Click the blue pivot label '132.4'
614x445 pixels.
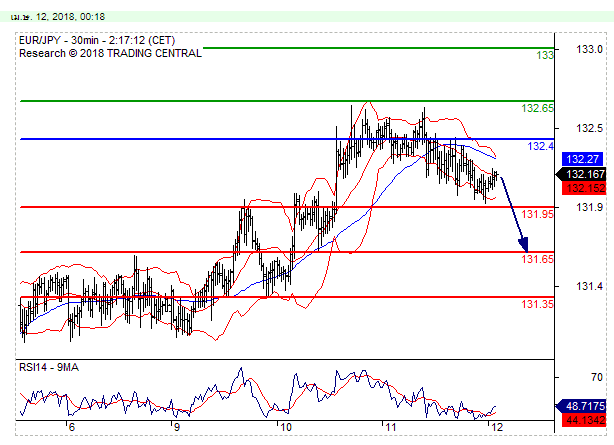coord(541,146)
